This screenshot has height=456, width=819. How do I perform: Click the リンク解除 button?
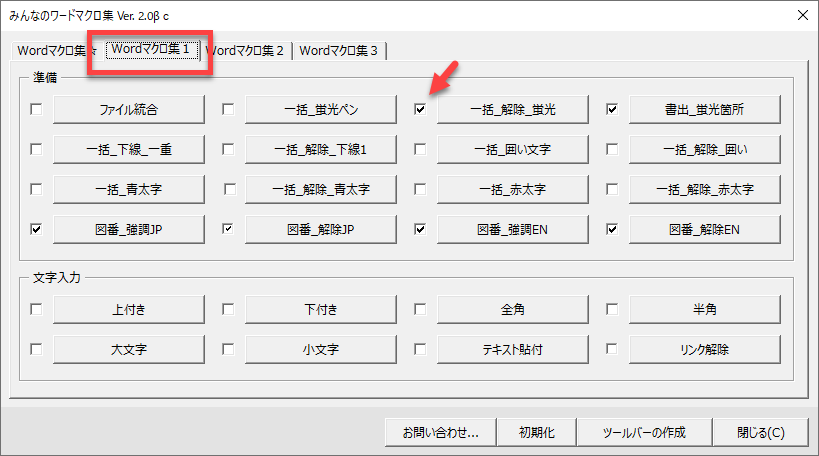(x=704, y=350)
